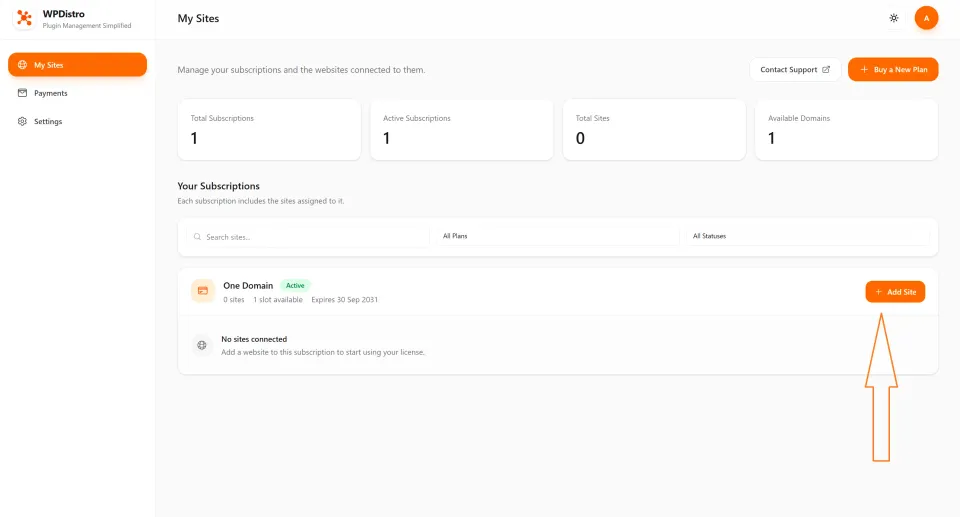The width and height of the screenshot is (960, 517).
Task: Click the Active Subscriptions stat card
Action: tap(462, 130)
